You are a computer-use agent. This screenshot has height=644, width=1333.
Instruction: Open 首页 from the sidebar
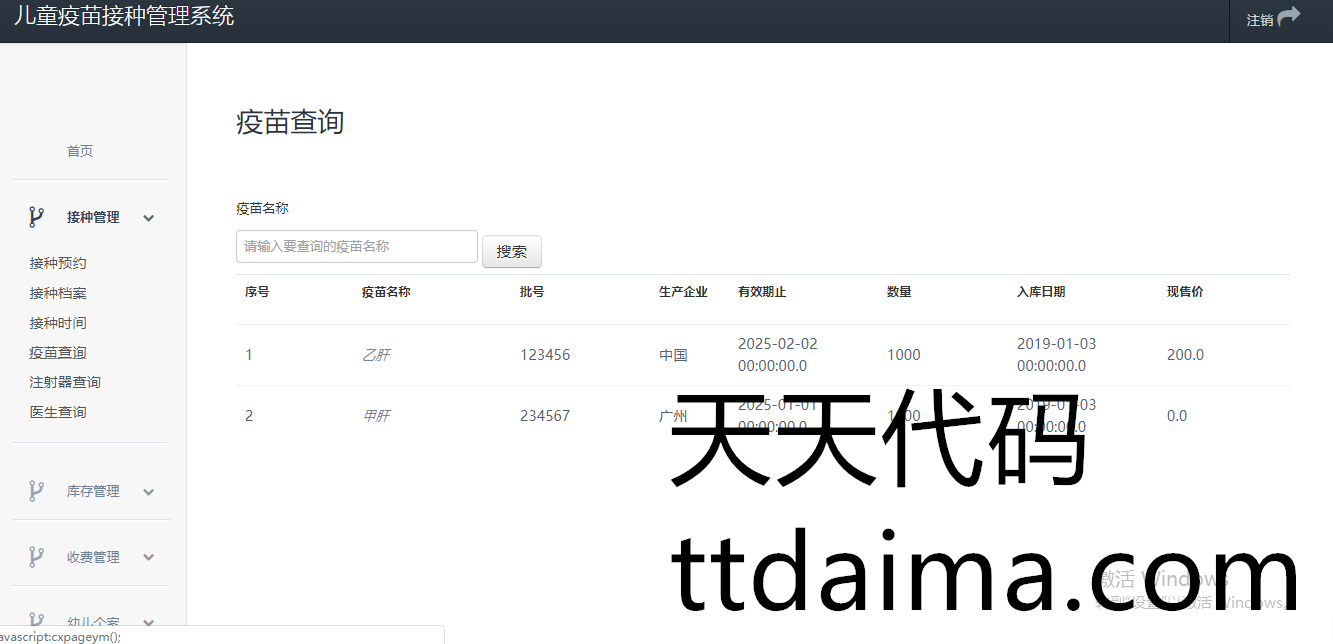[x=80, y=151]
